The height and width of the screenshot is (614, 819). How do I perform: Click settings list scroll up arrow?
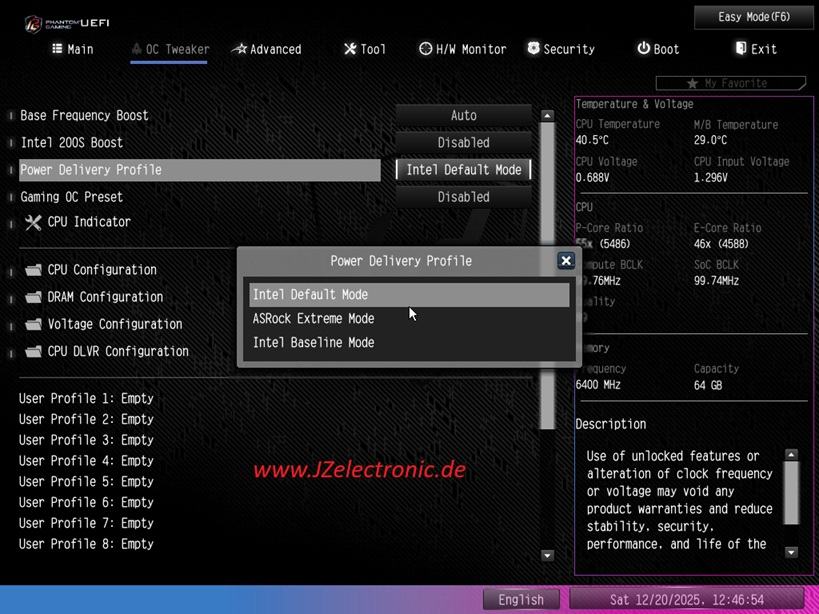point(547,115)
